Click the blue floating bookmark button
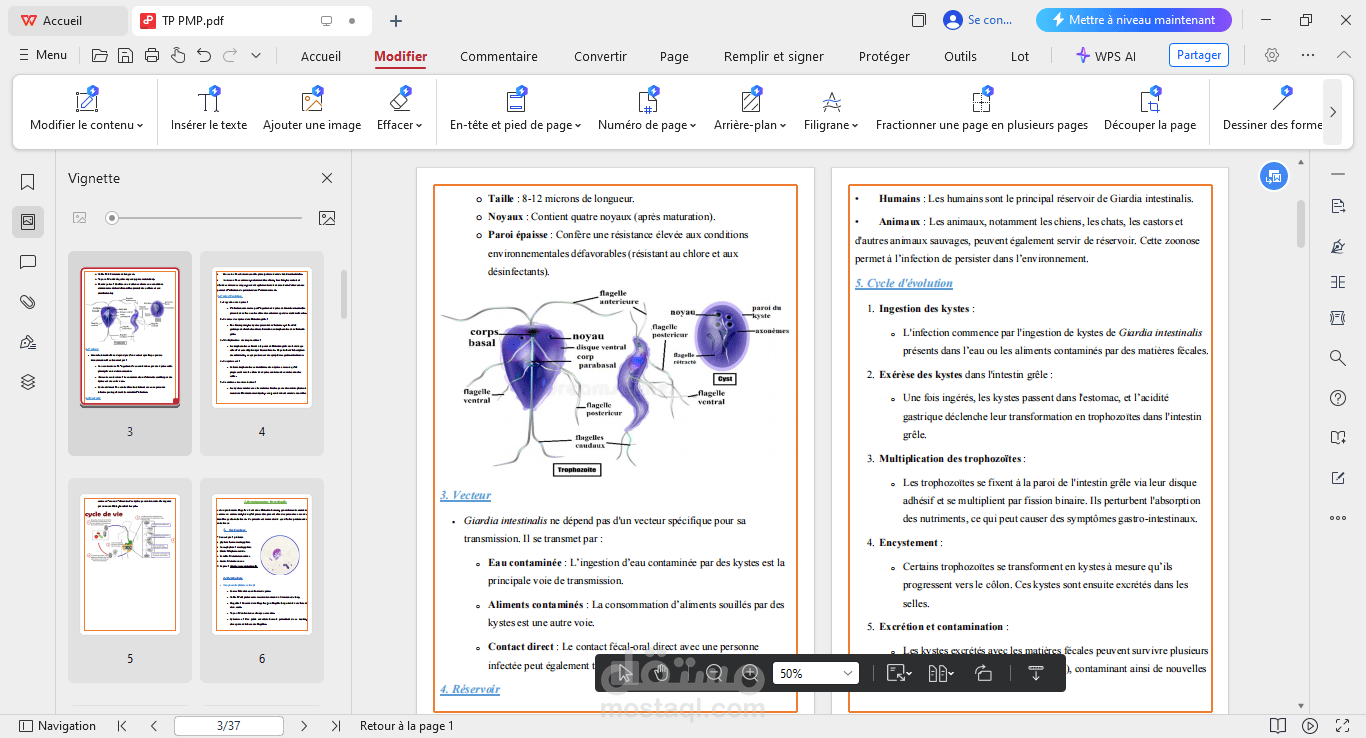Screen dimensions: 1366x738 tap(1273, 176)
